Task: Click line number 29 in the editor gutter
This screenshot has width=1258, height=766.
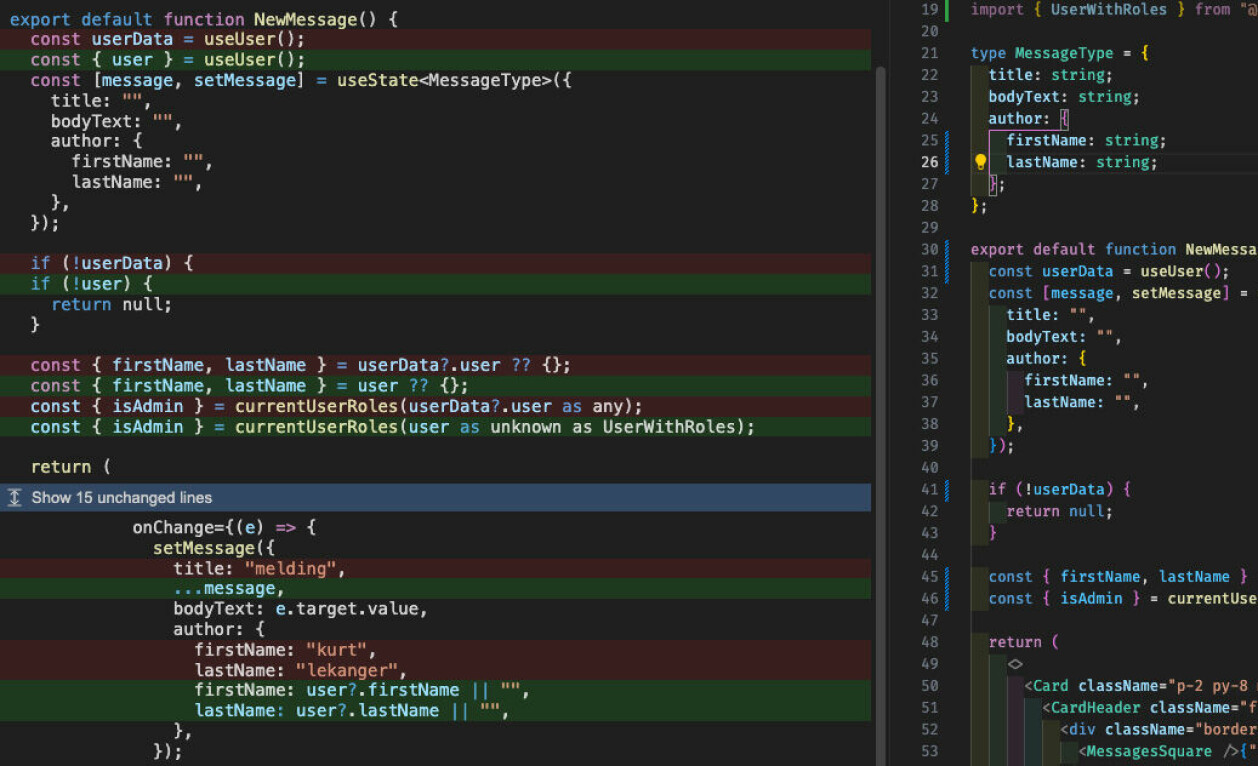Action: coord(929,227)
